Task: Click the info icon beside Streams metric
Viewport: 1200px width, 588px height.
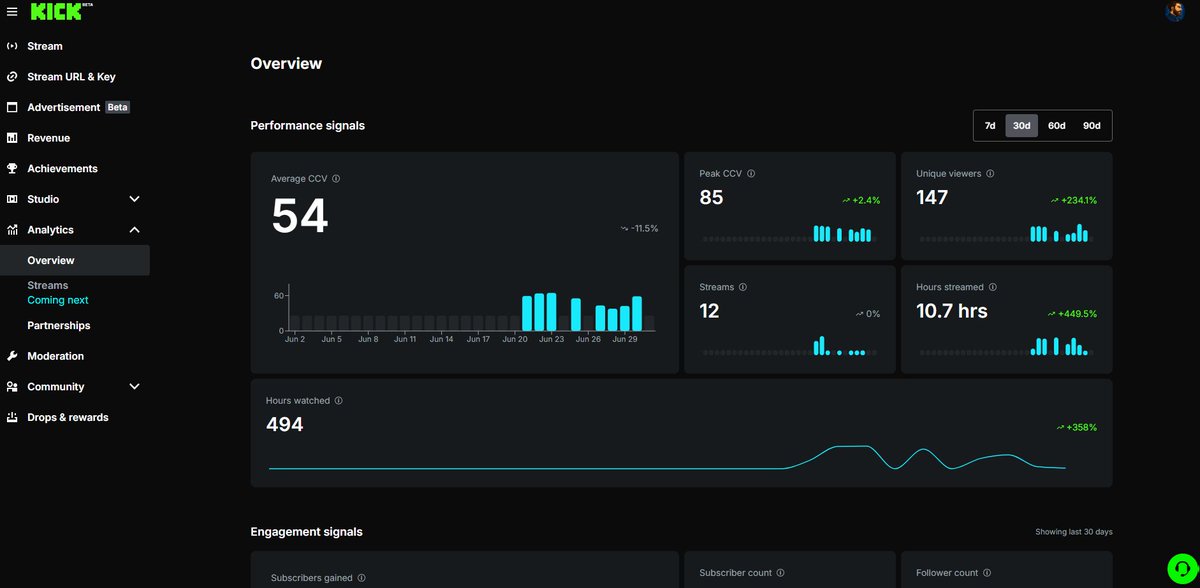Action: (743, 287)
